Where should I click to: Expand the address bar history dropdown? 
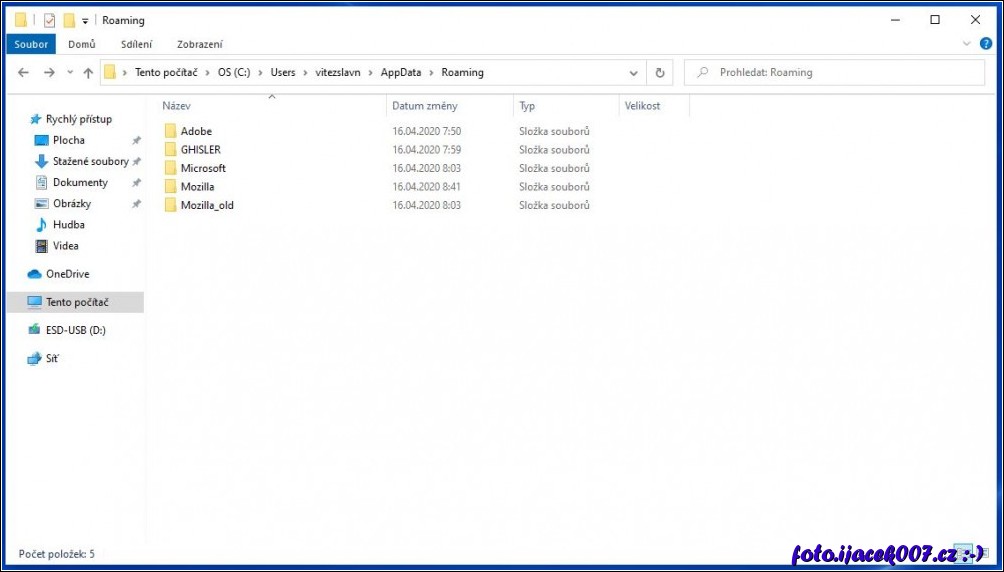point(634,73)
